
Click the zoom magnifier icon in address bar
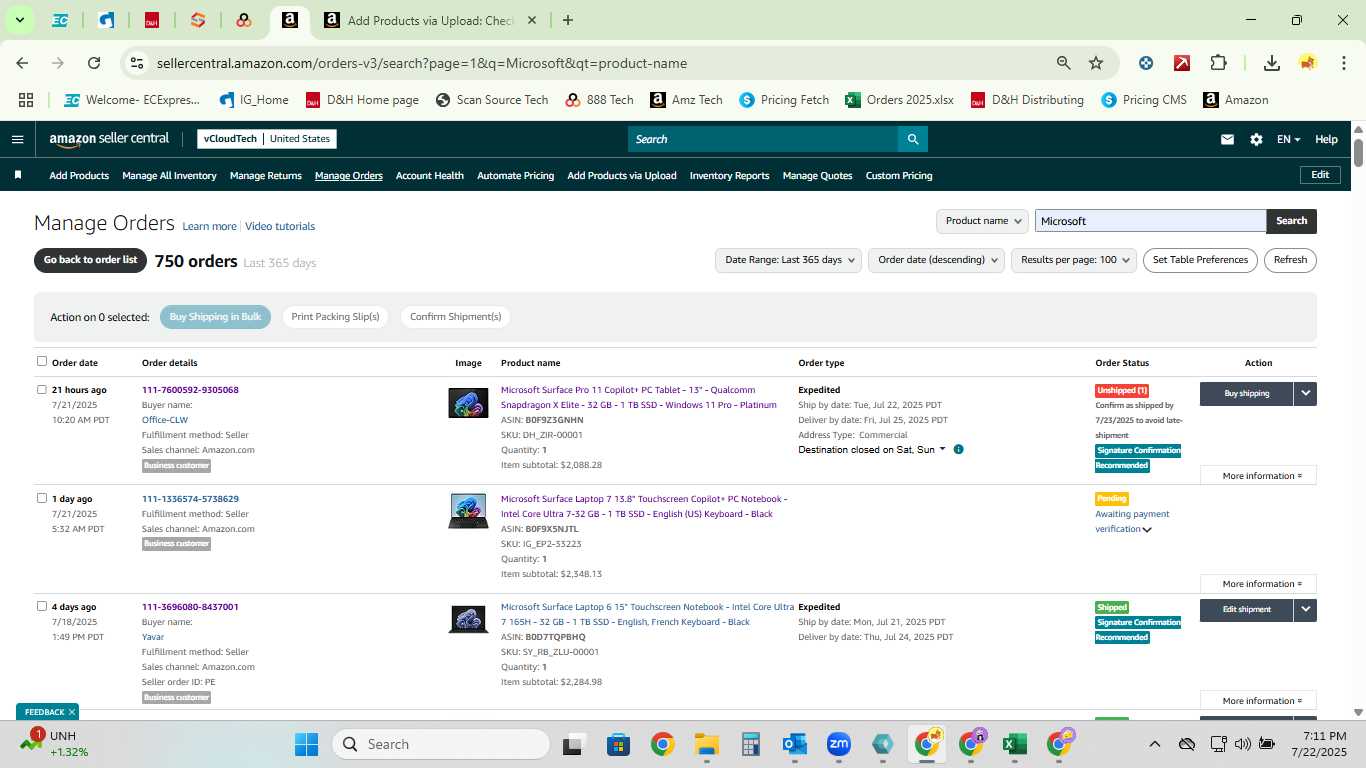1064,63
